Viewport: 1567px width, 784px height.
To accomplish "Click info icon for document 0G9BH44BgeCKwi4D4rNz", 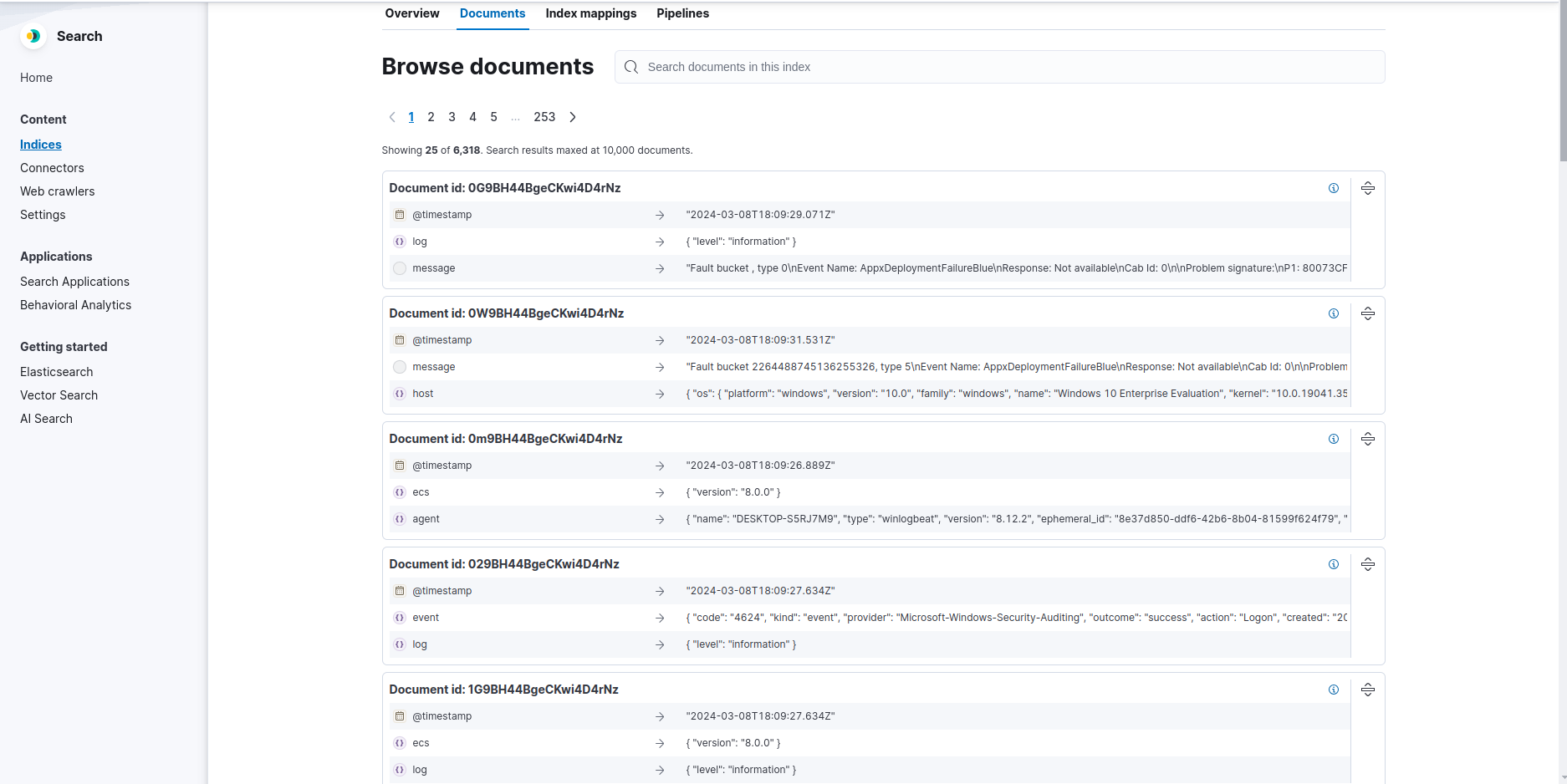I will click(1334, 188).
